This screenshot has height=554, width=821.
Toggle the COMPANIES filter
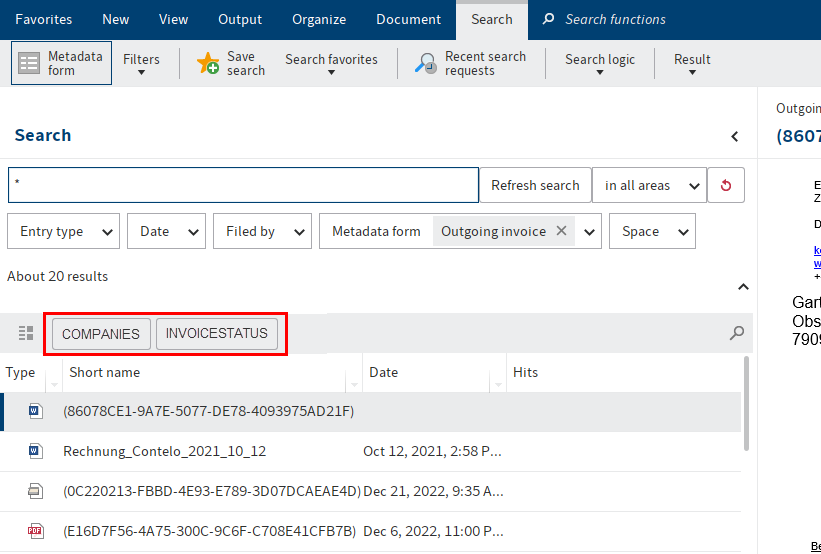(x=101, y=334)
